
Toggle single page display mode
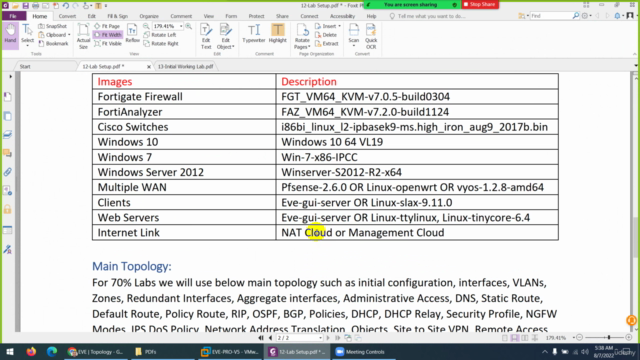click(505, 338)
